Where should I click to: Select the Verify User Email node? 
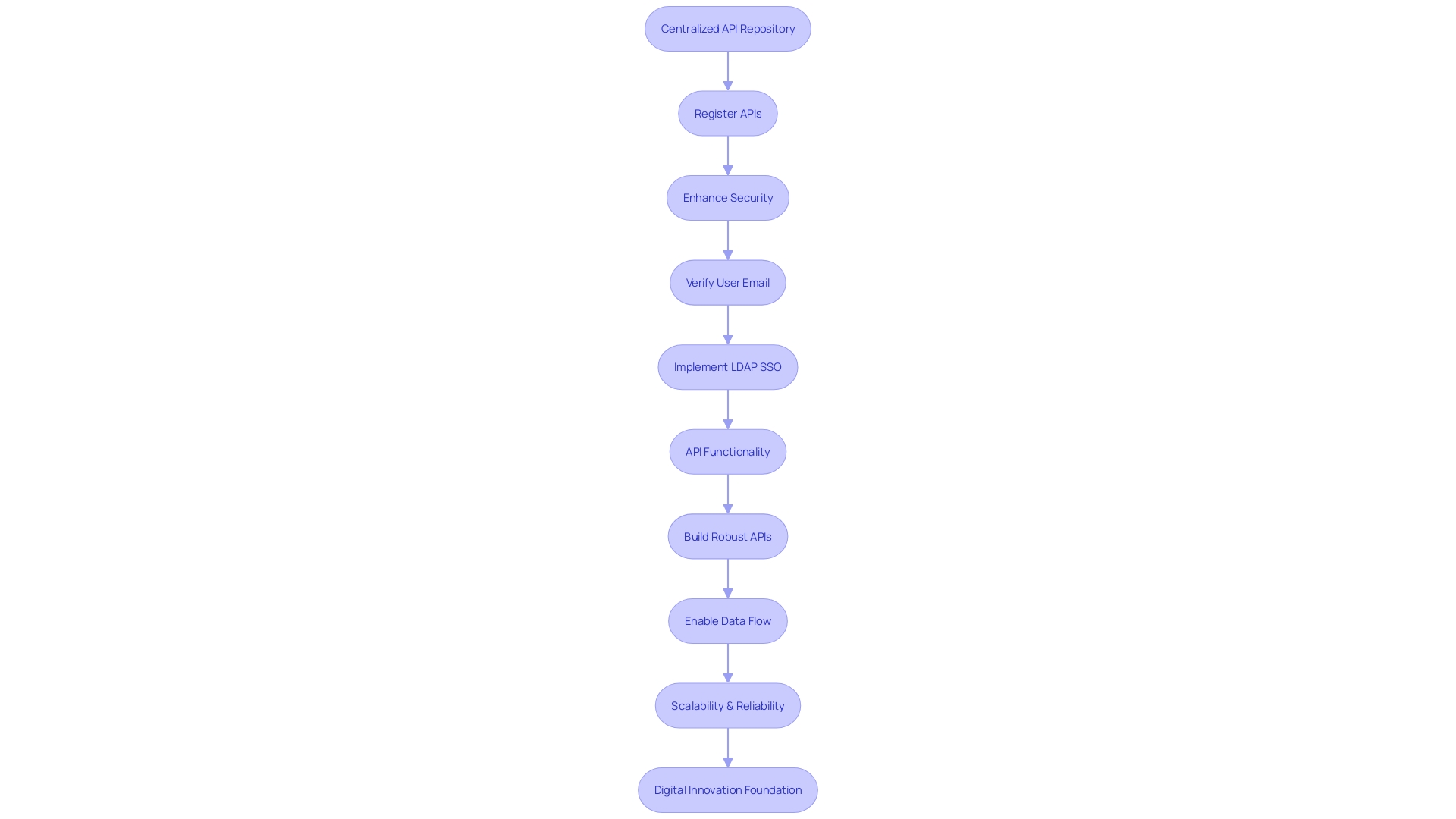[728, 282]
